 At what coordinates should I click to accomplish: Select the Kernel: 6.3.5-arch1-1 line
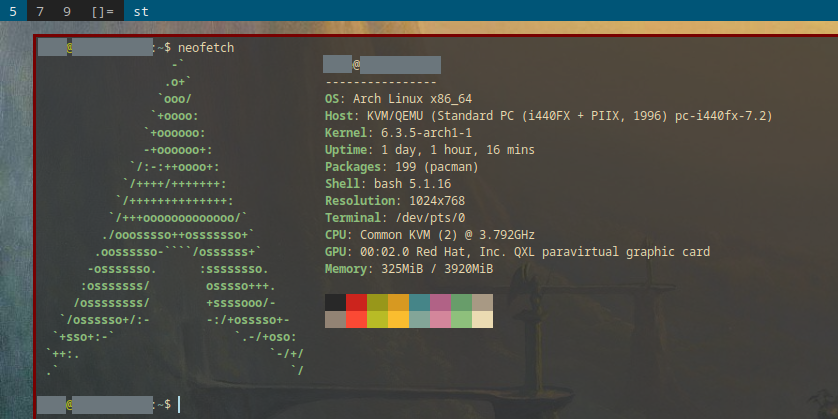(x=398, y=133)
